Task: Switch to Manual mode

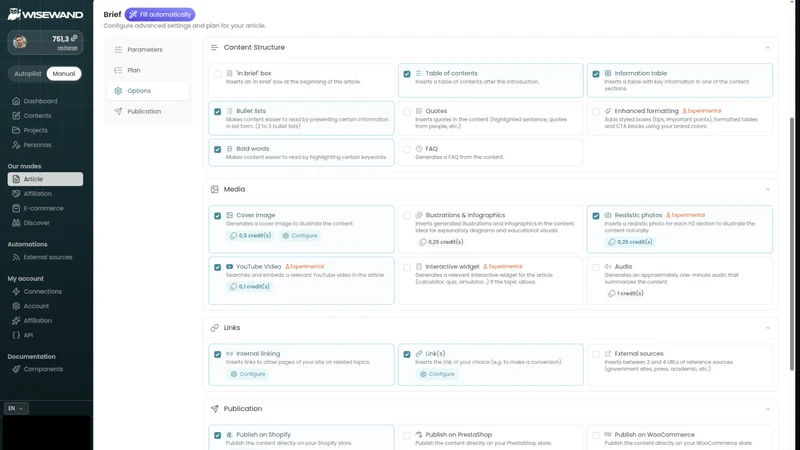Action: point(64,73)
